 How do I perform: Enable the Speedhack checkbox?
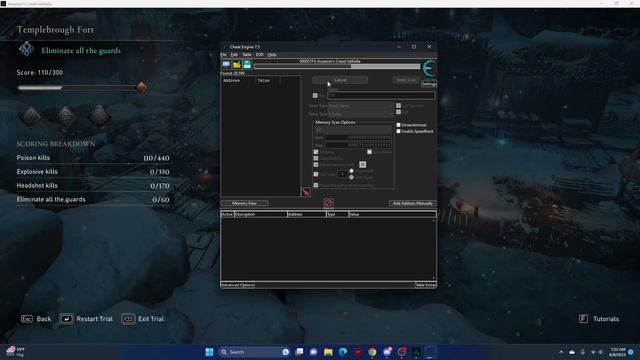pos(398,131)
